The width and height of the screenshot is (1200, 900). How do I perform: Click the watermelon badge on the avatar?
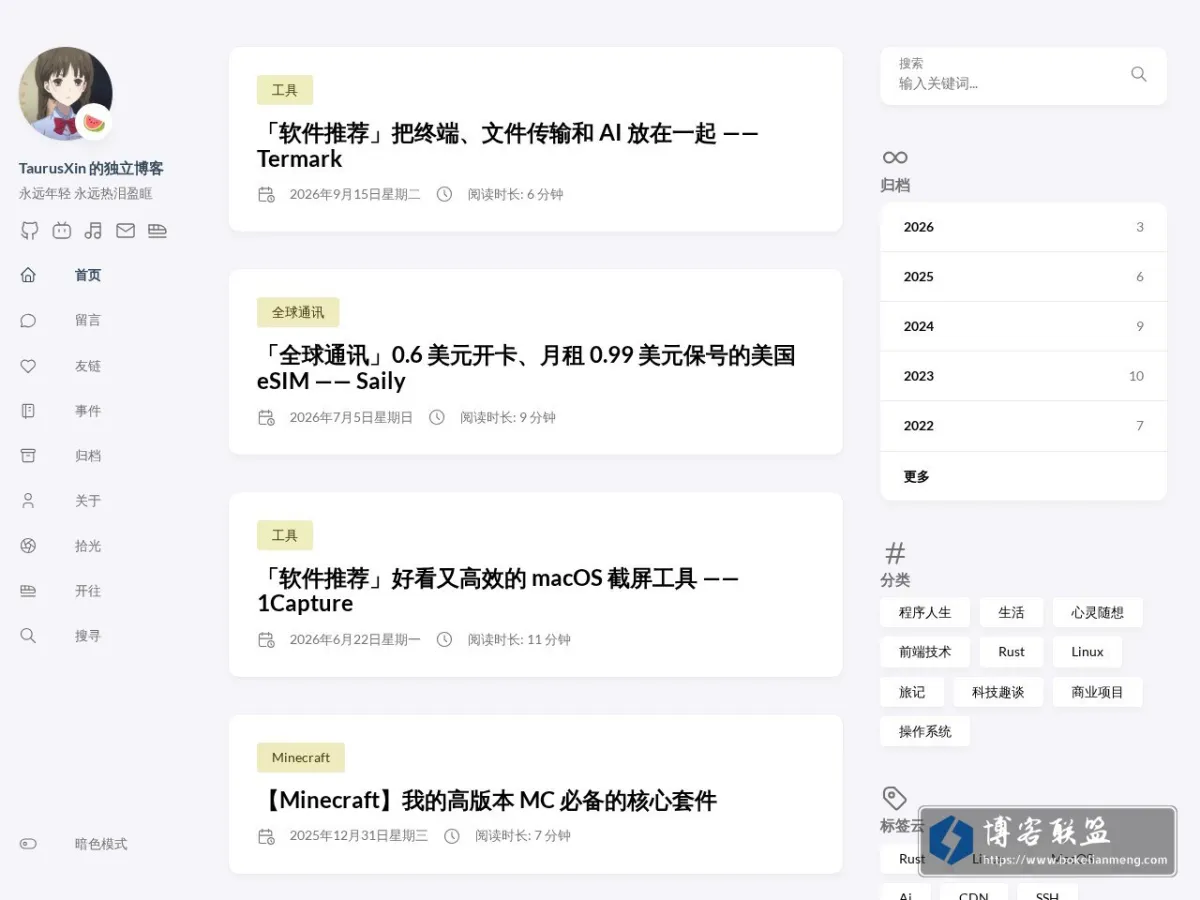pos(94,123)
